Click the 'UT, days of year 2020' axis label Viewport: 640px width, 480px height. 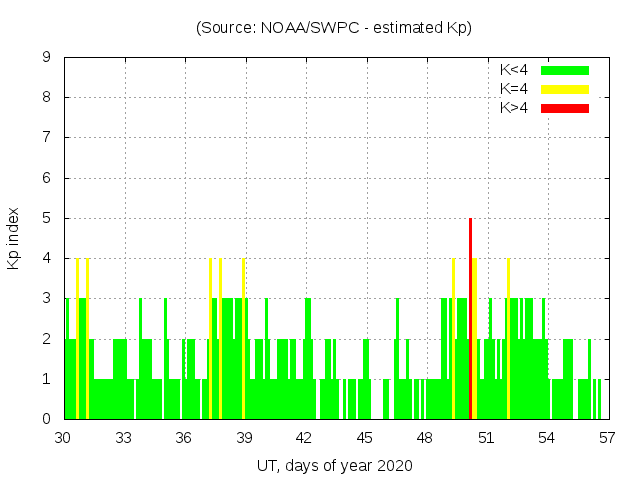pyautogui.click(x=334, y=465)
